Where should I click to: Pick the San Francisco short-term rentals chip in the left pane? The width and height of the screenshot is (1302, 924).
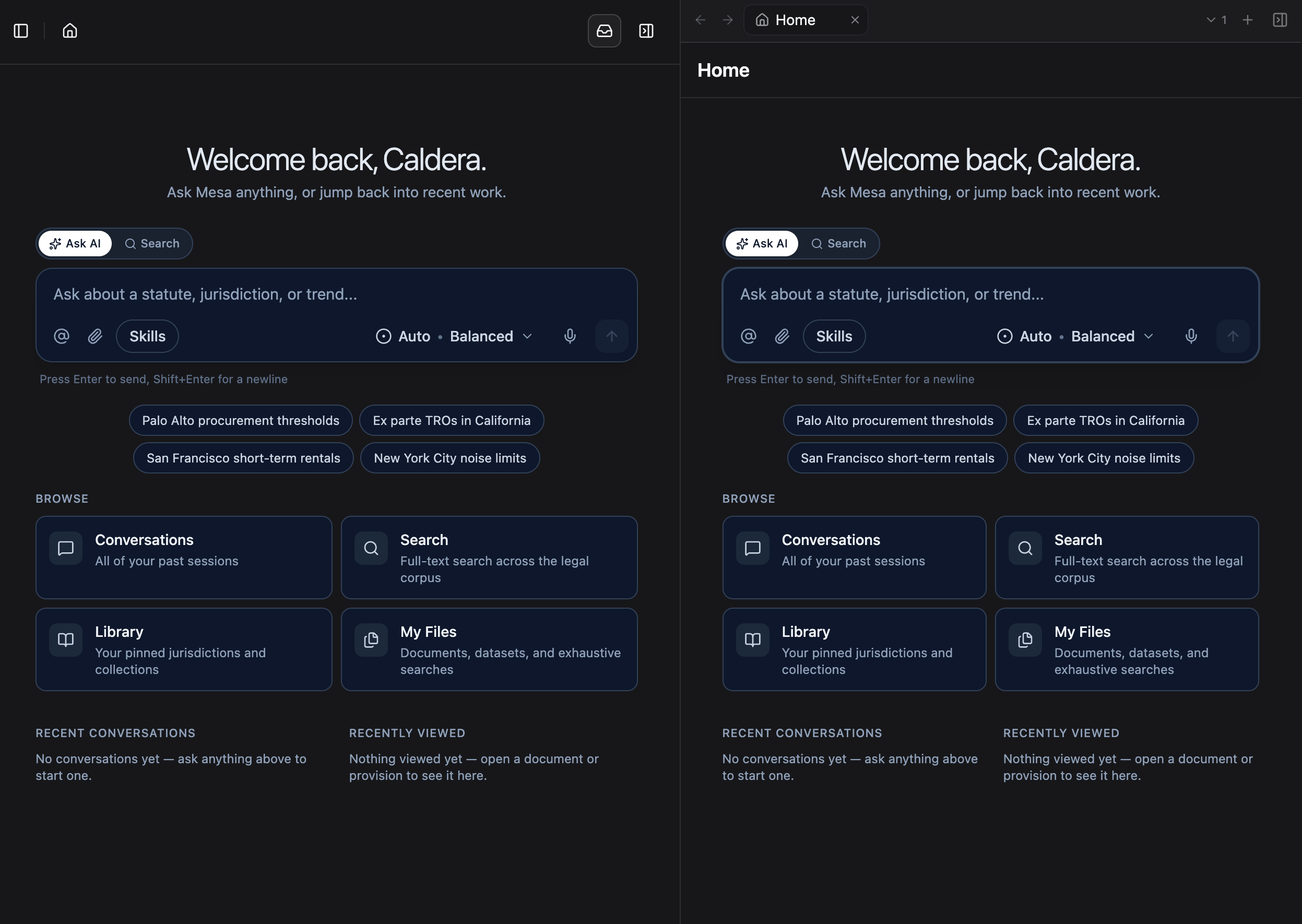[x=244, y=458]
